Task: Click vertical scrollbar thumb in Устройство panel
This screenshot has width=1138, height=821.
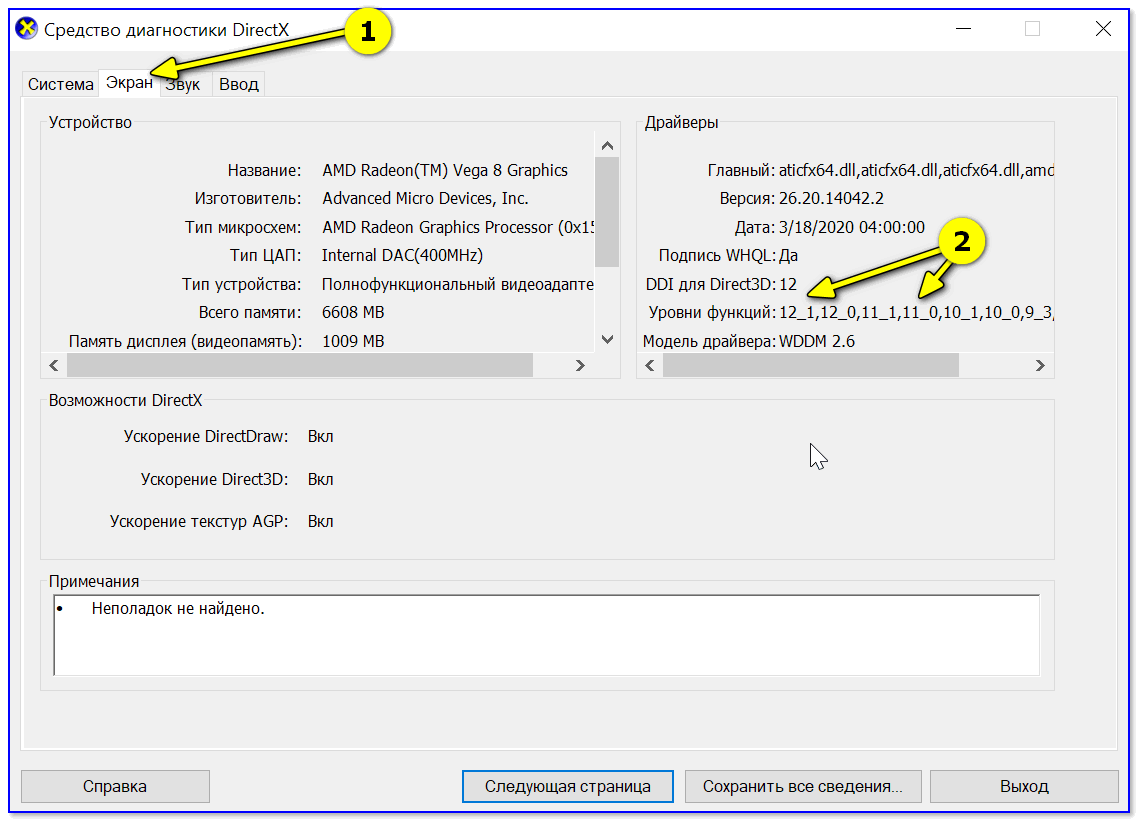Action: point(607,211)
